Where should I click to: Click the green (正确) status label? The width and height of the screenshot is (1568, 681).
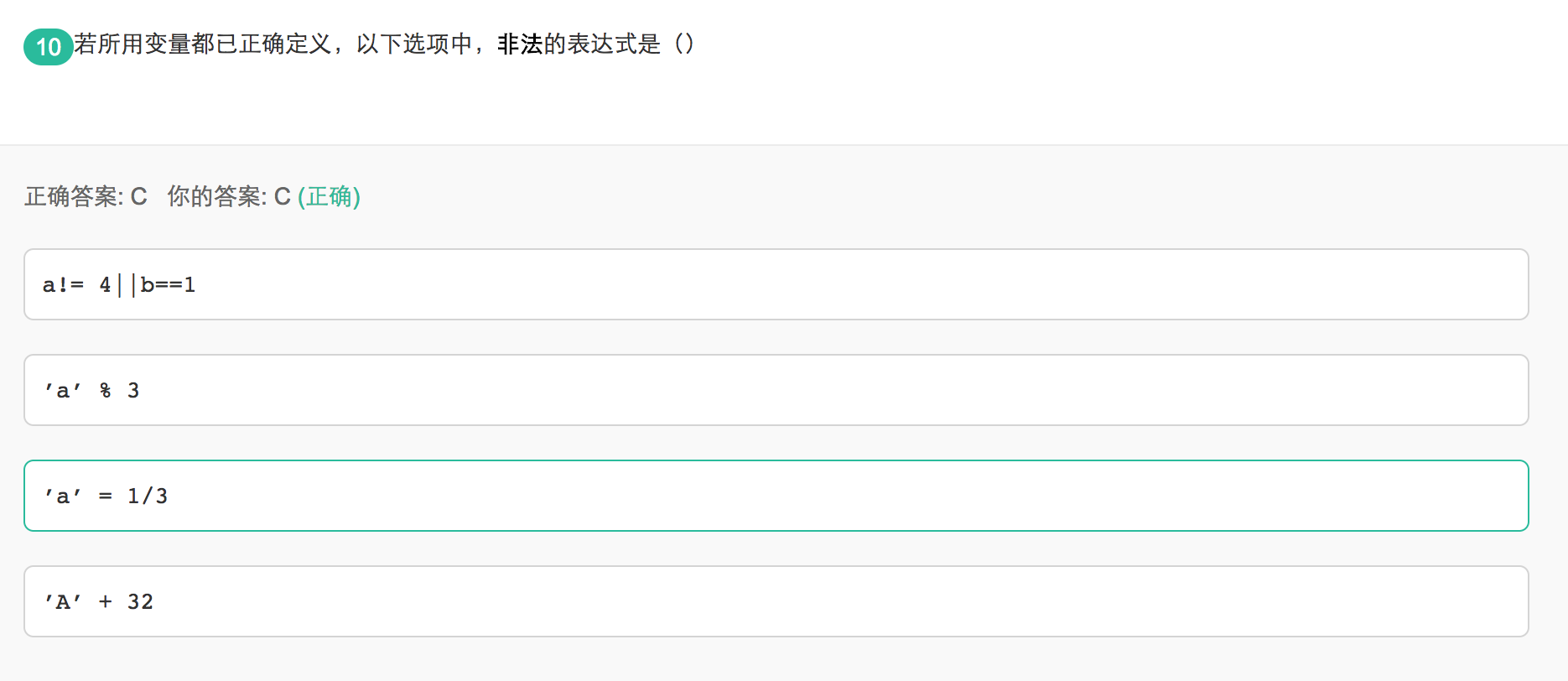click(329, 196)
